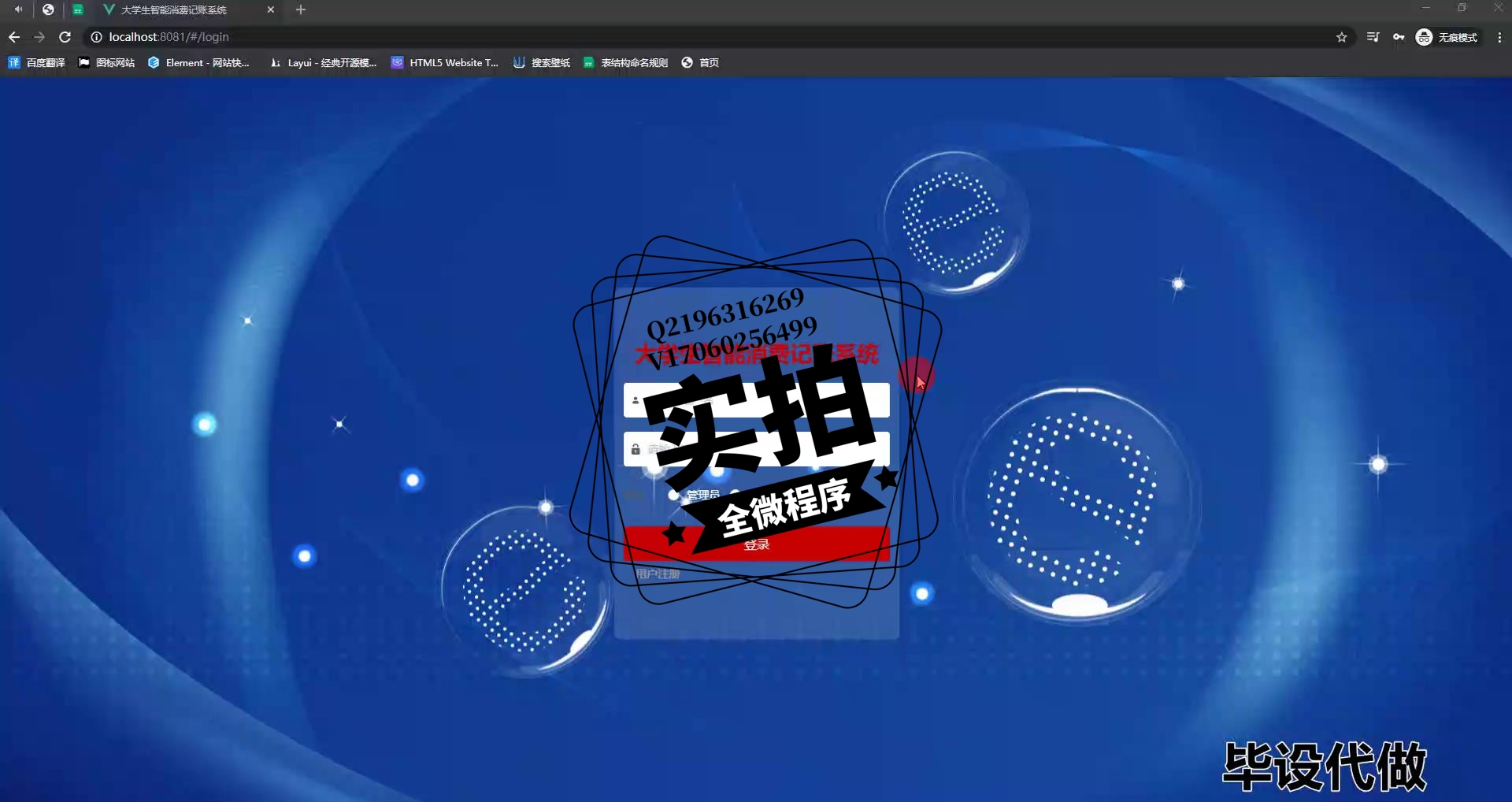View site information icon in address bar
The image size is (1512, 802).
(96, 37)
